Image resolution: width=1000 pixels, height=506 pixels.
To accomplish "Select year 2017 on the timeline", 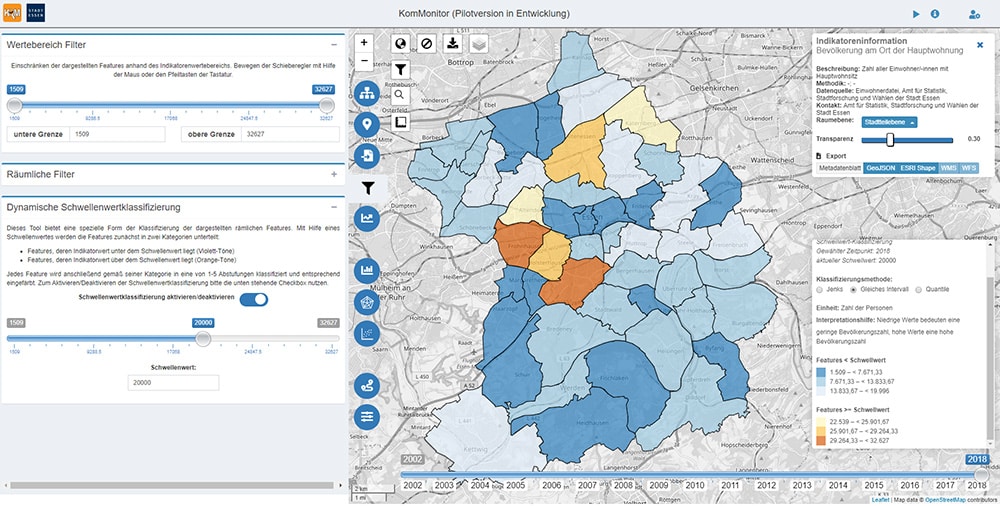I will pos(945,486).
